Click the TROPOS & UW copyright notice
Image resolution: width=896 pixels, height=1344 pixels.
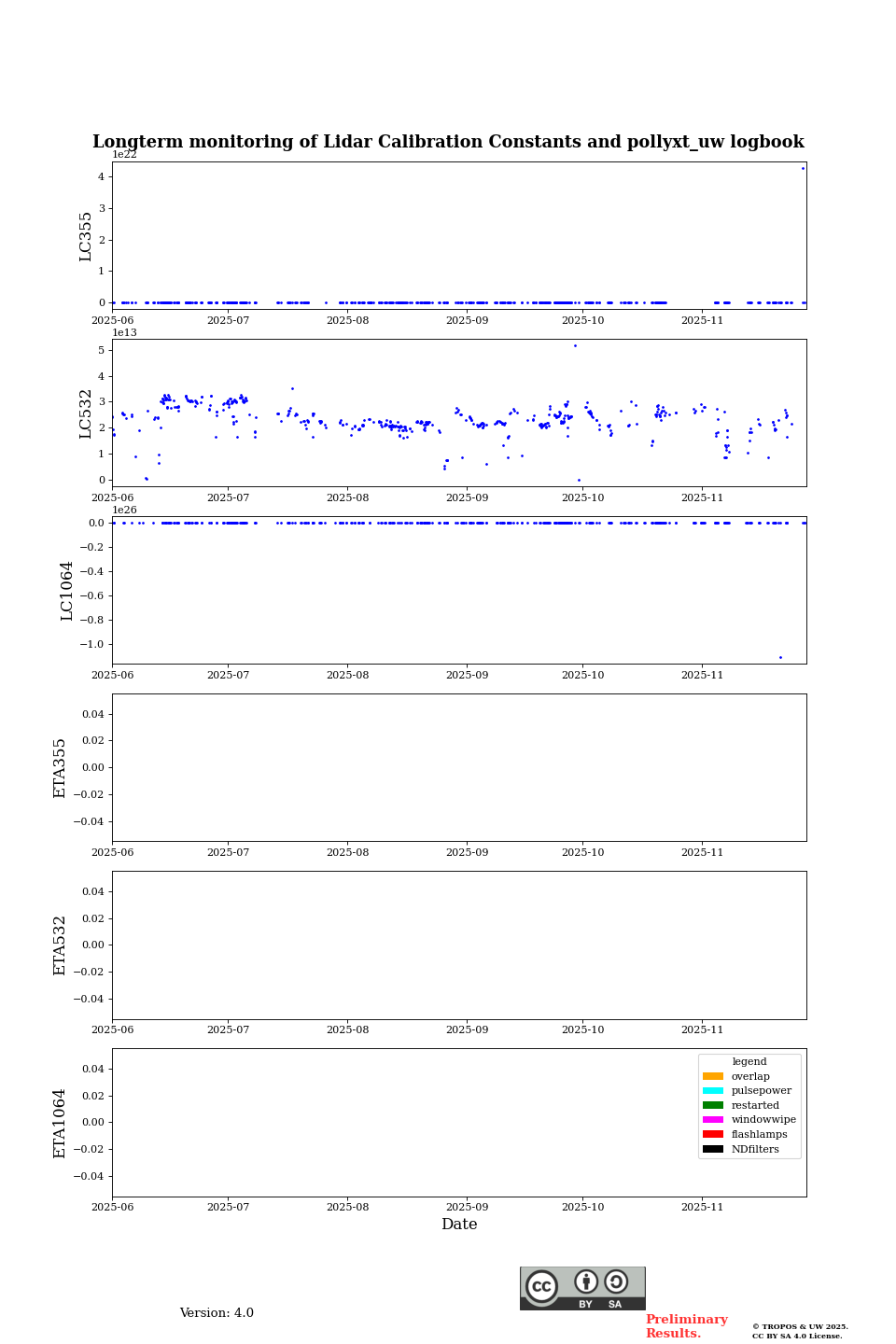[x=800, y=1331]
